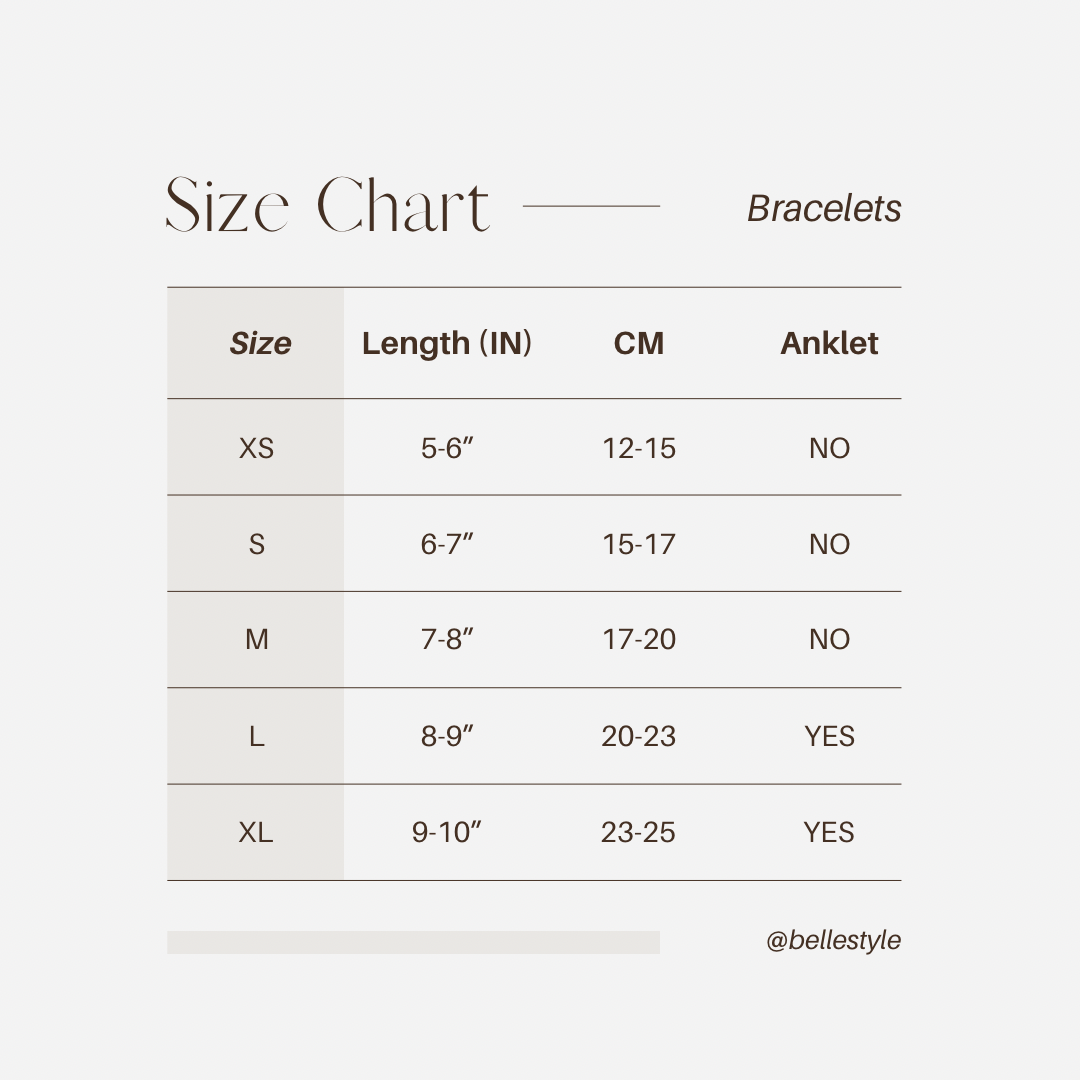This screenshot has width=1080, height=1080.
Task: Select the "Anklet" column header
Action: coord(829,343)
